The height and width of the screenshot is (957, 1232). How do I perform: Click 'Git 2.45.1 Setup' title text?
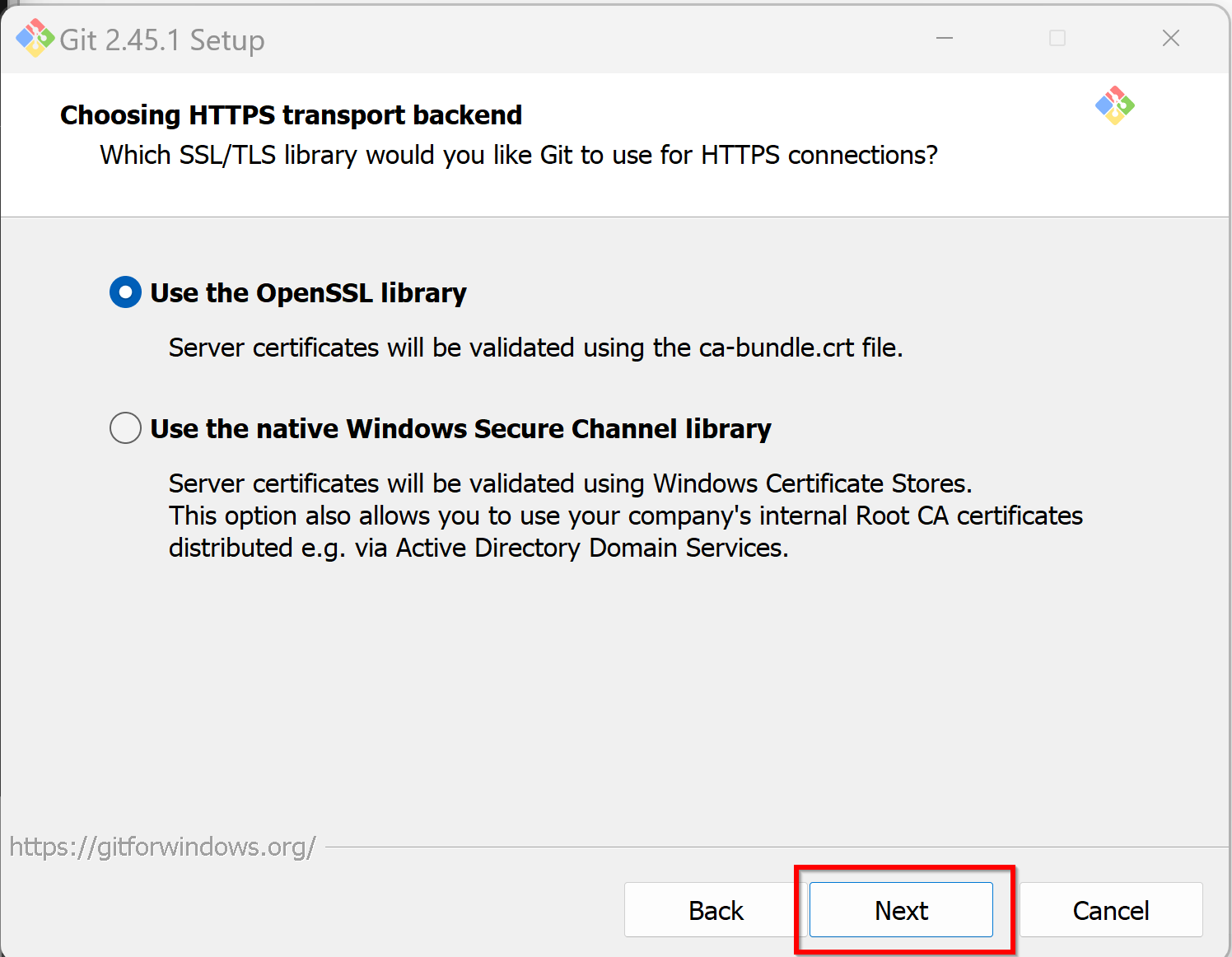coord(162,40)
